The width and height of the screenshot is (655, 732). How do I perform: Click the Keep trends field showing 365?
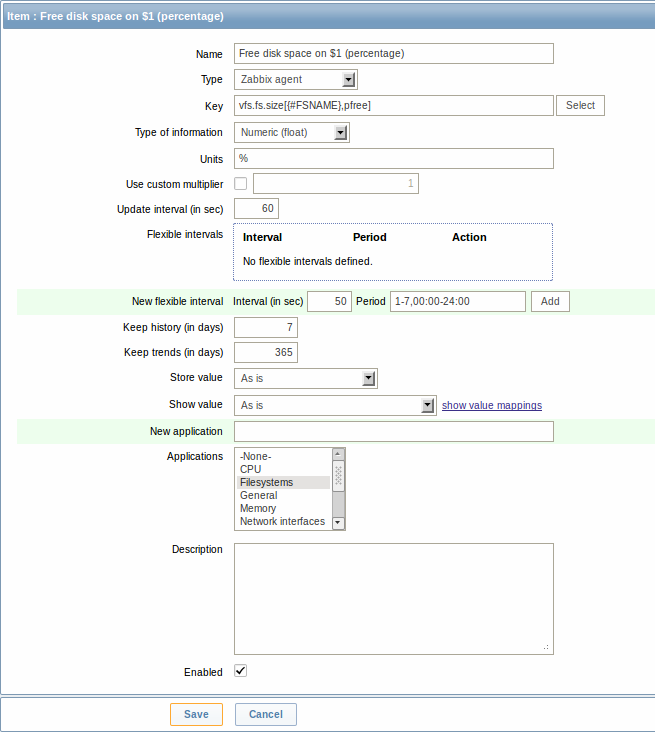[266, 352]
